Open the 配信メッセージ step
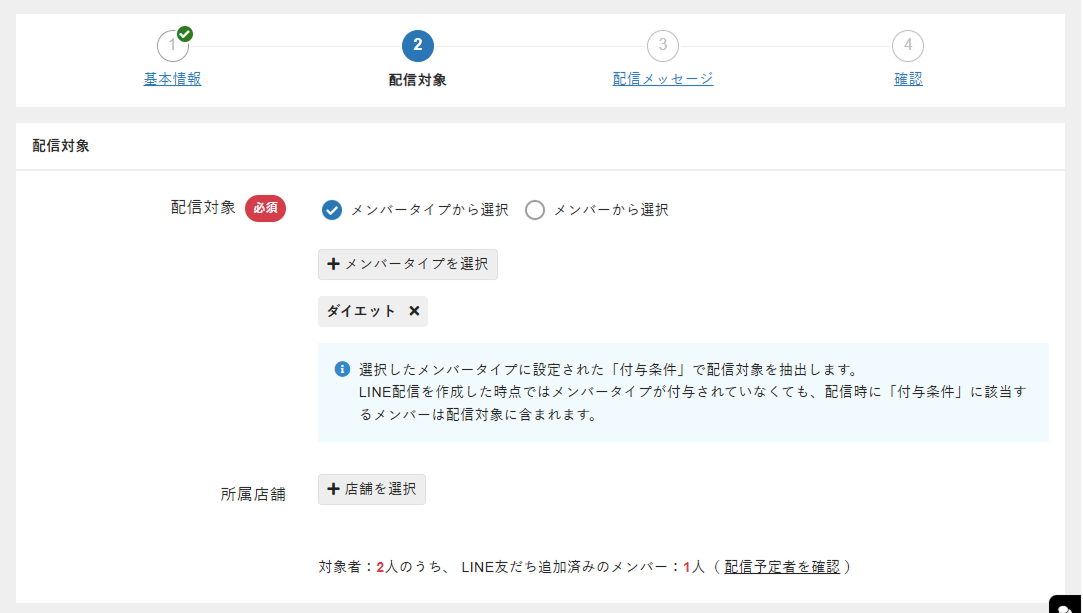 tap(662, 78)
